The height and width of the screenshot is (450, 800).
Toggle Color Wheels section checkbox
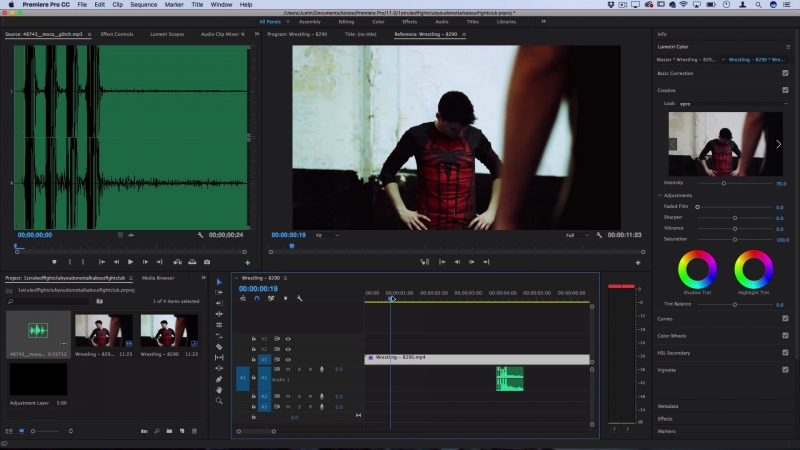pyautogui.click(x=785, y=336)
